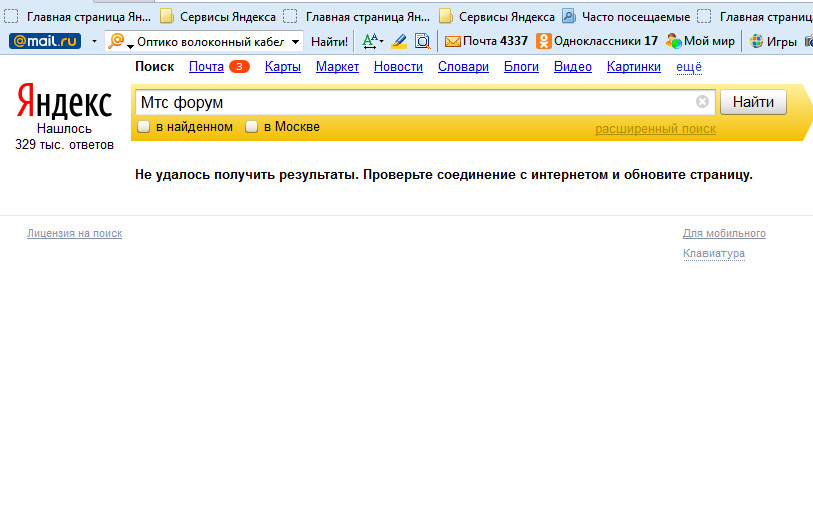Screen dimensions: 813x520
Task: Open the Картинки service link
Action: pos(634,67)
